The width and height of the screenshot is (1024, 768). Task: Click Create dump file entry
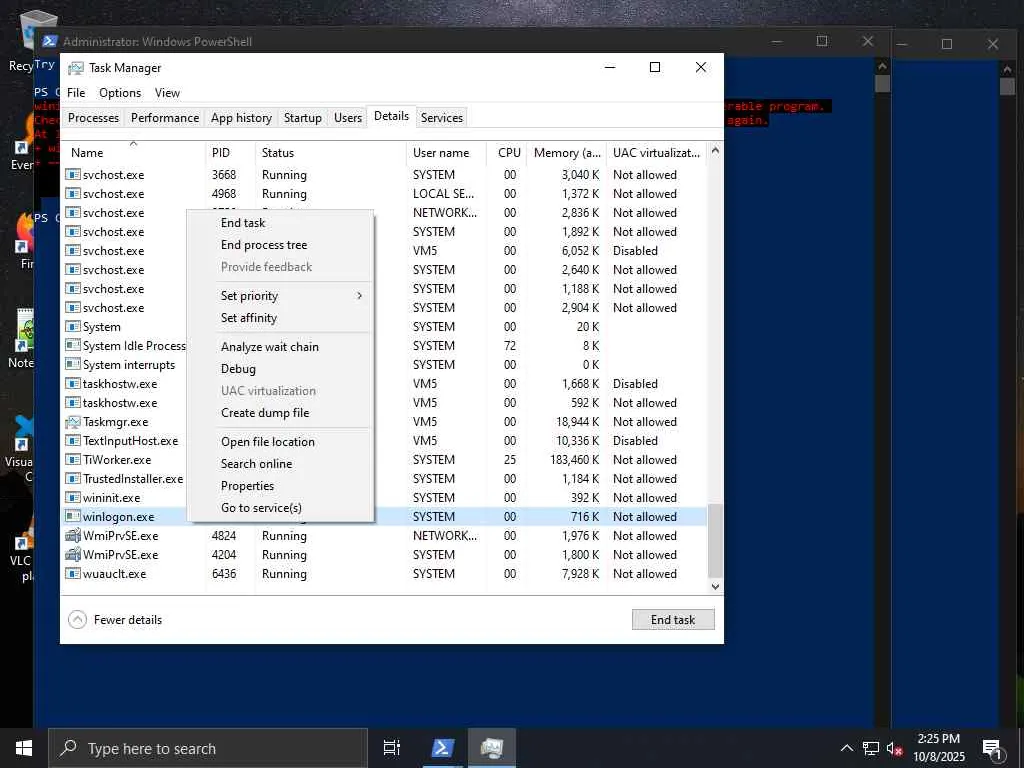(265, 413)
